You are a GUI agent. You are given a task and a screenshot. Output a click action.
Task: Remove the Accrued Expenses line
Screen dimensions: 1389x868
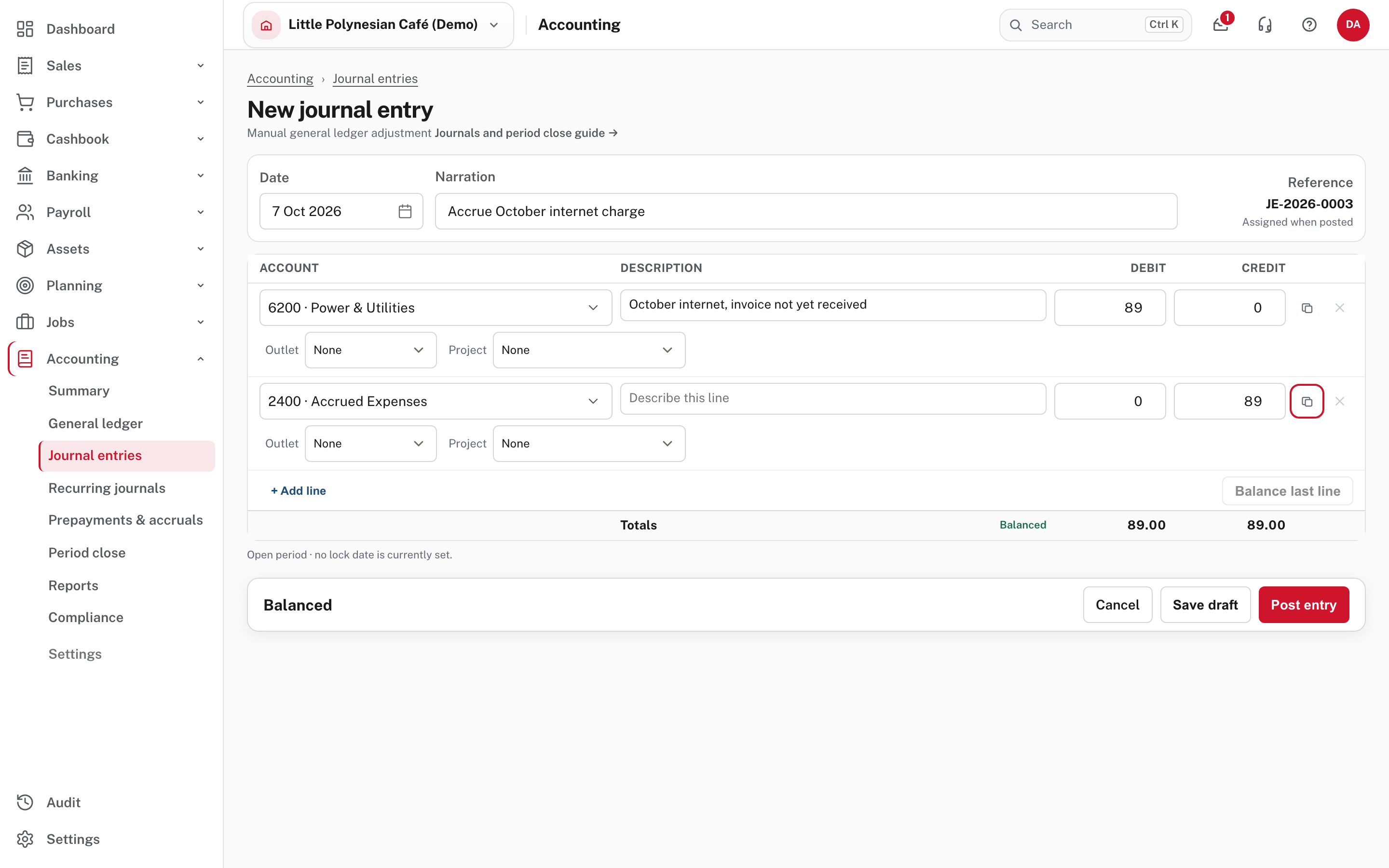pos(1340,401)
